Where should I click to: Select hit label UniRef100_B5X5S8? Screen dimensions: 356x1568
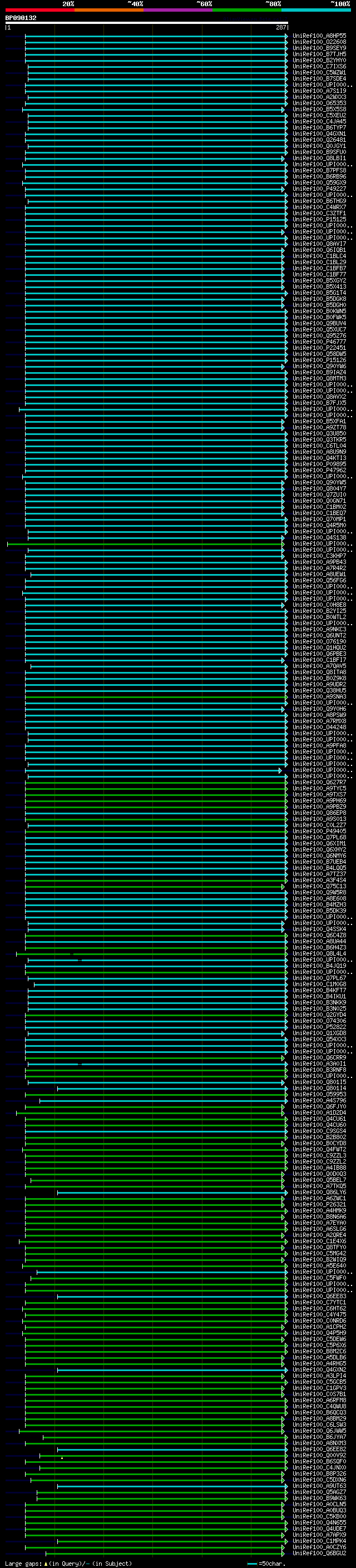319,110
